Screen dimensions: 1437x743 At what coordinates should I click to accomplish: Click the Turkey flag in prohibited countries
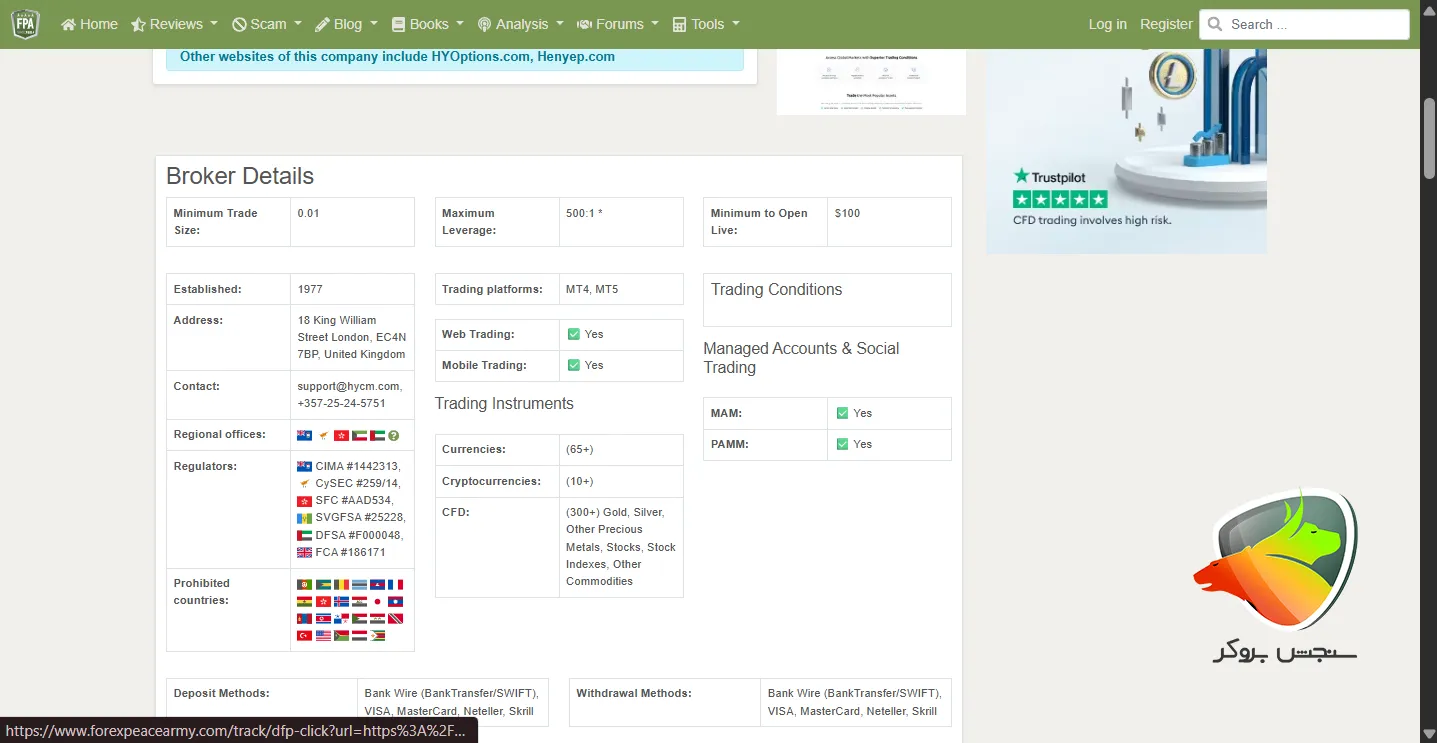pyautogui.click(x=305, y=635)
